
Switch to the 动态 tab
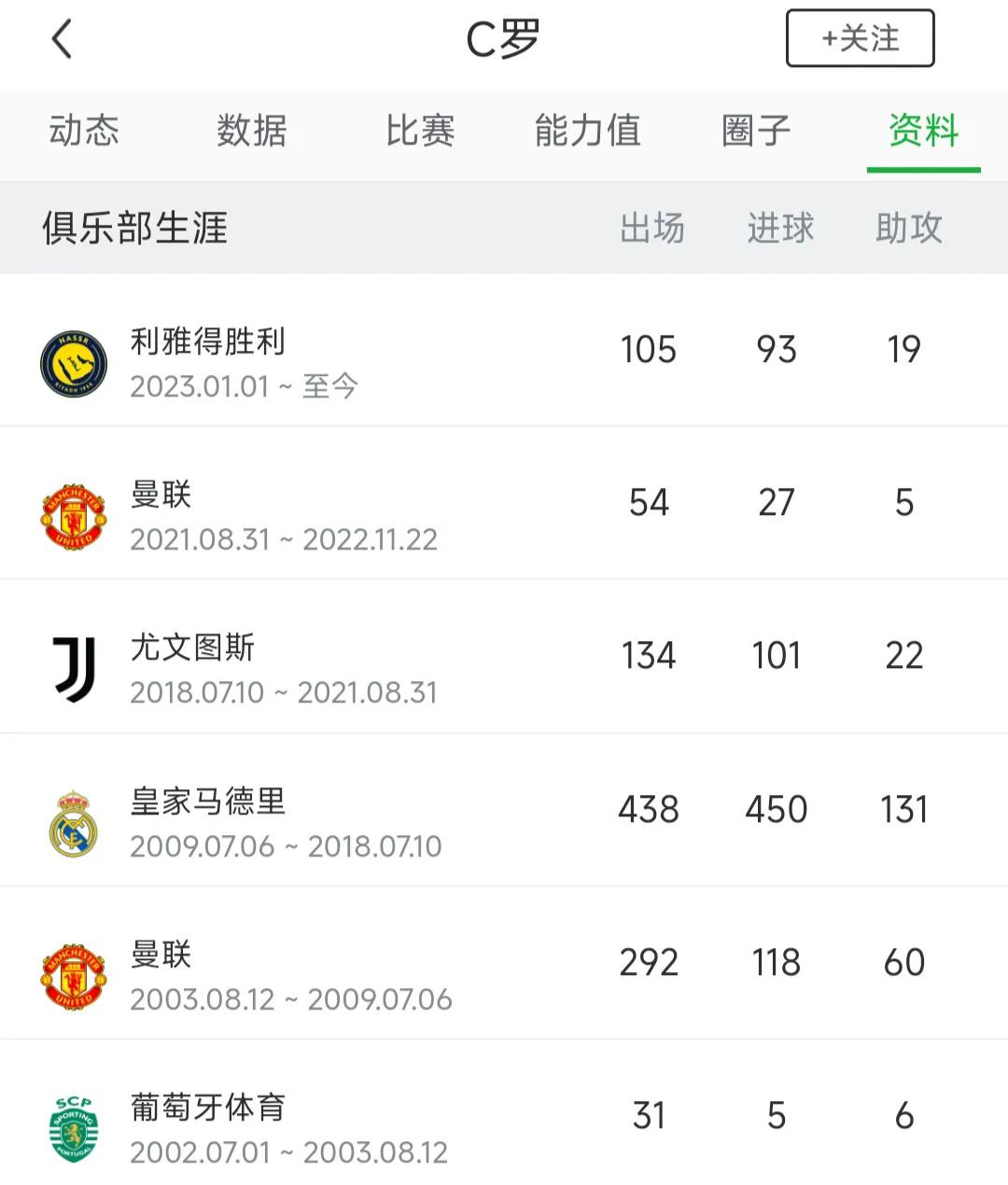[84, 131]
